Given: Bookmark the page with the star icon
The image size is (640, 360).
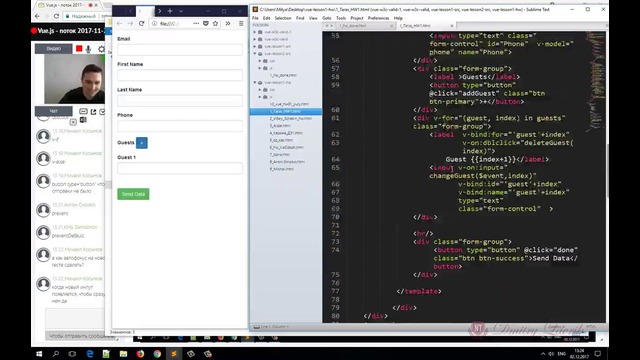Looking at the screenshot, I should [x=216, y=23].
